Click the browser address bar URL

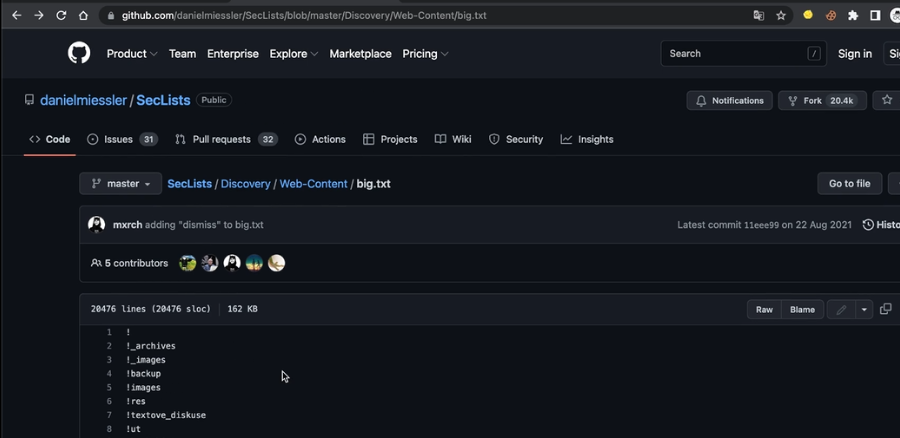click(304, 15)
